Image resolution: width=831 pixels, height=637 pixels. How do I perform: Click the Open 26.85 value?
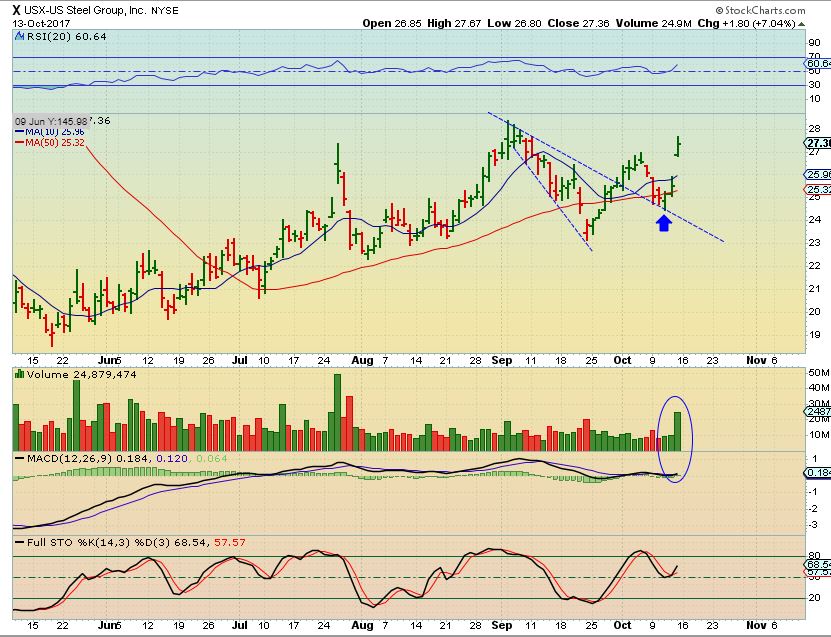click(x=393, y=23)
